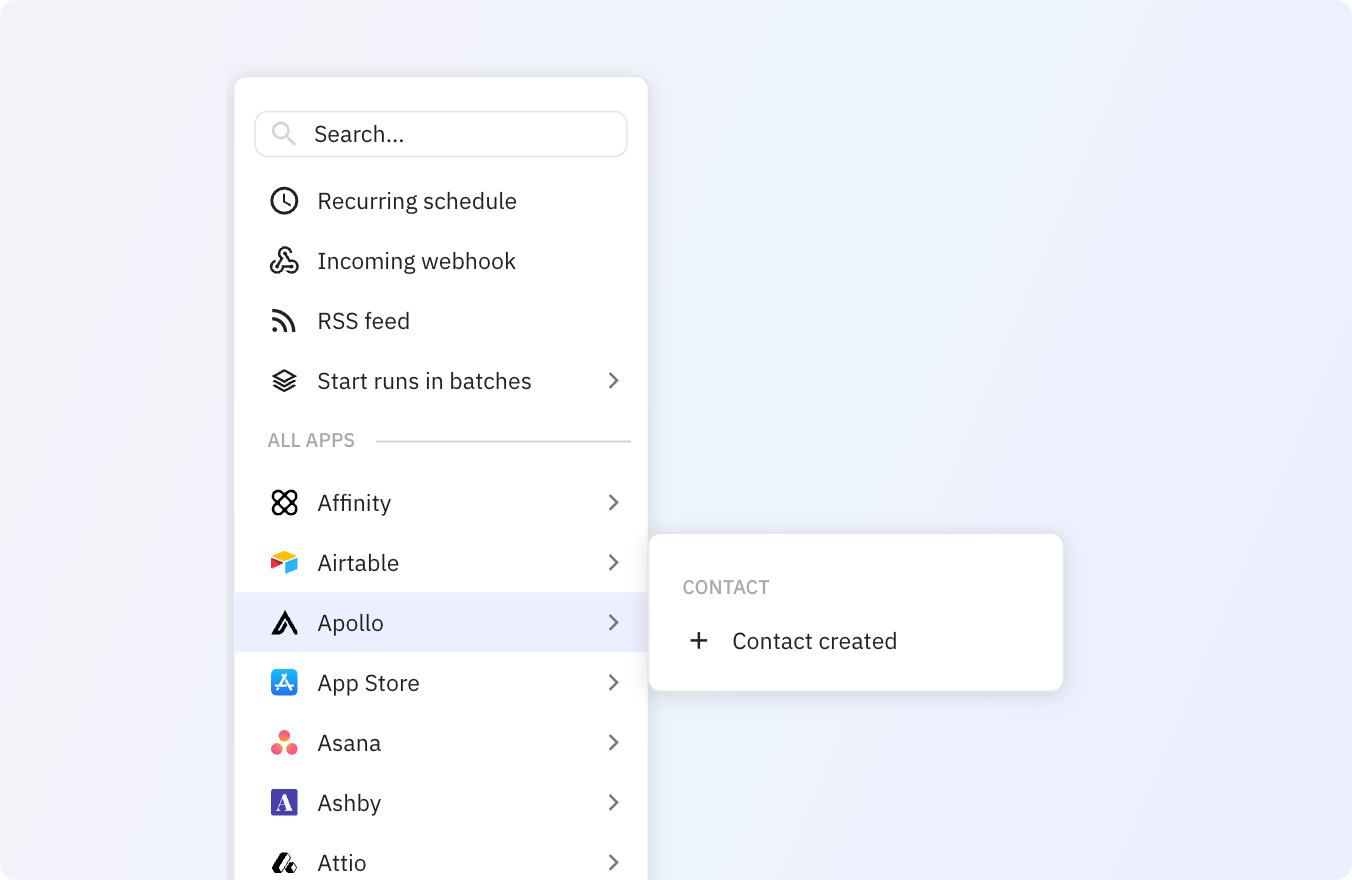Click the stacked layers icon for batches

coord(284,381)
